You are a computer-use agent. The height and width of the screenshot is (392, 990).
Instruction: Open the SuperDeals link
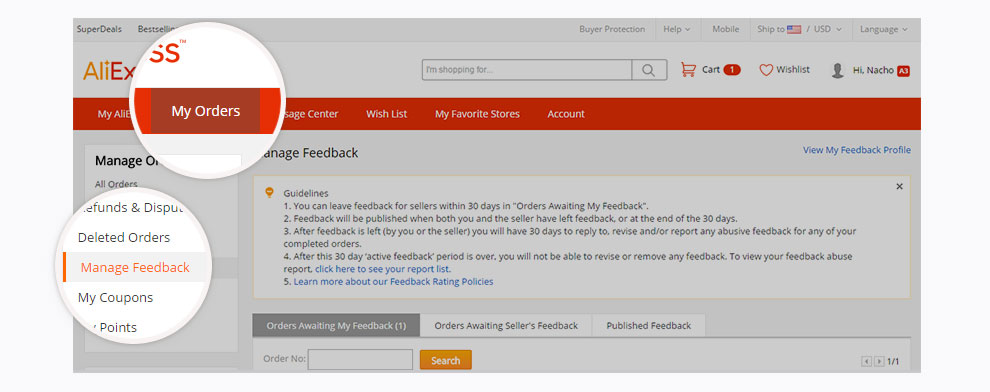pos(99,29)
